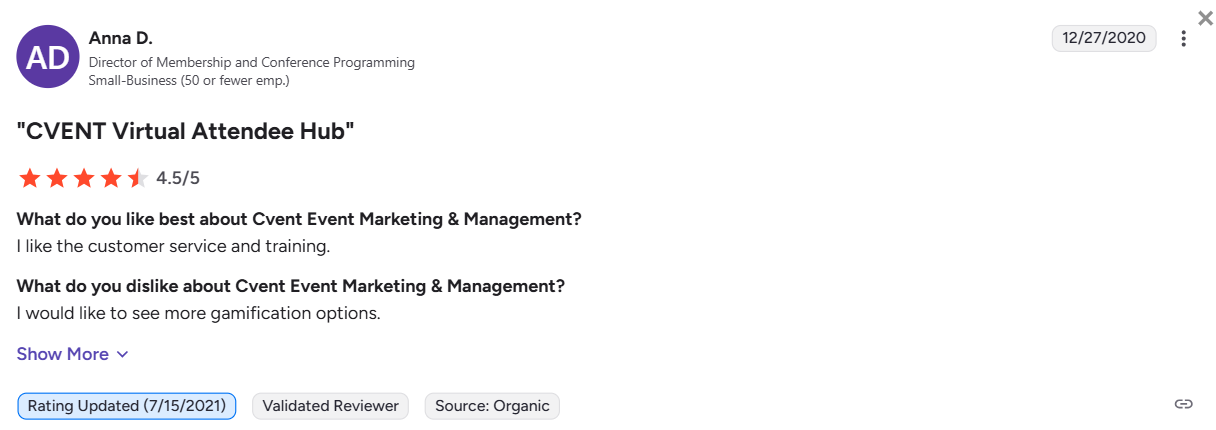1216x430 pixels.
Task: Click the Validated Reviewer badge
Action: tap(330, 406)
